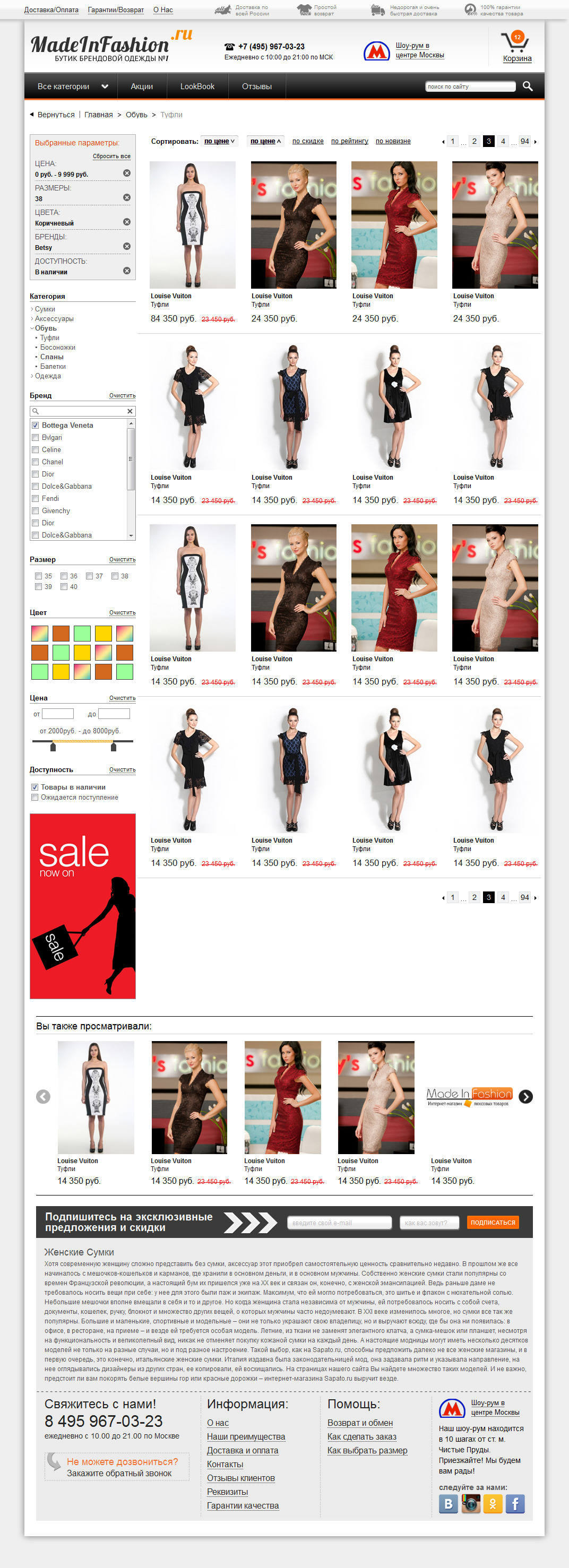Sort by price ascending (по цене ∧)

(x=266, y=141)
